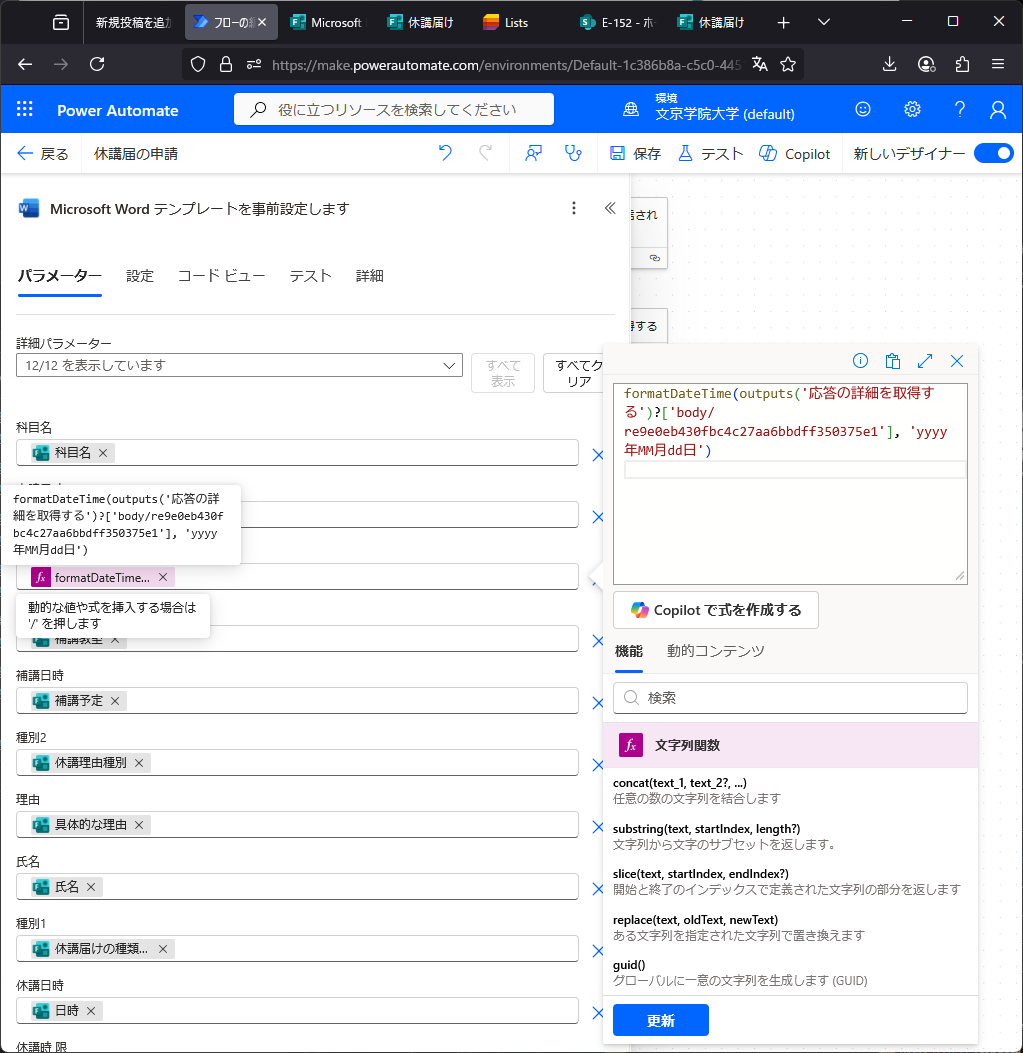Toggle the 新しいデザイナー switch
1023x1053 pixels.
tap(993, 153)
